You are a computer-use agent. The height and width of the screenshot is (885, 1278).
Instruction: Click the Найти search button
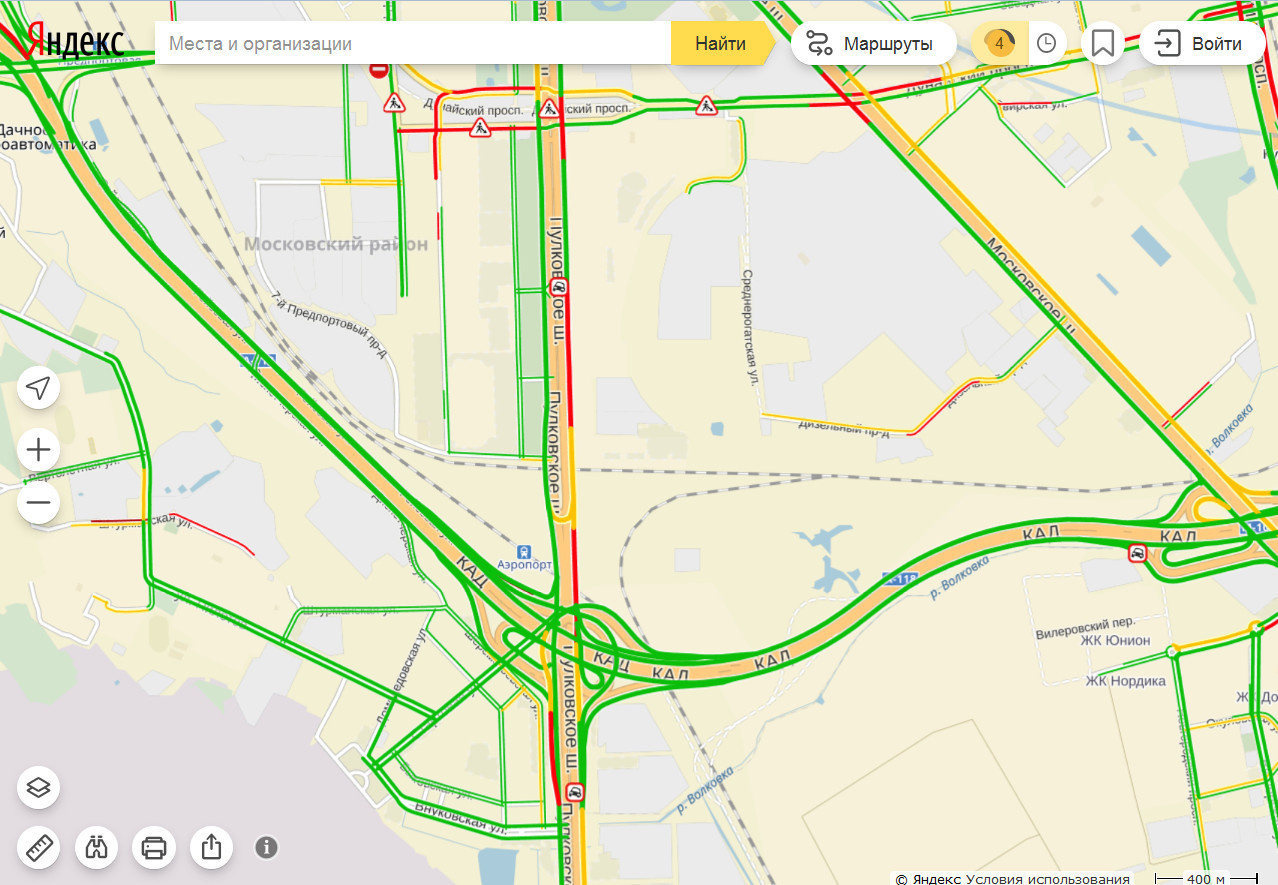[x=720, y=43]
